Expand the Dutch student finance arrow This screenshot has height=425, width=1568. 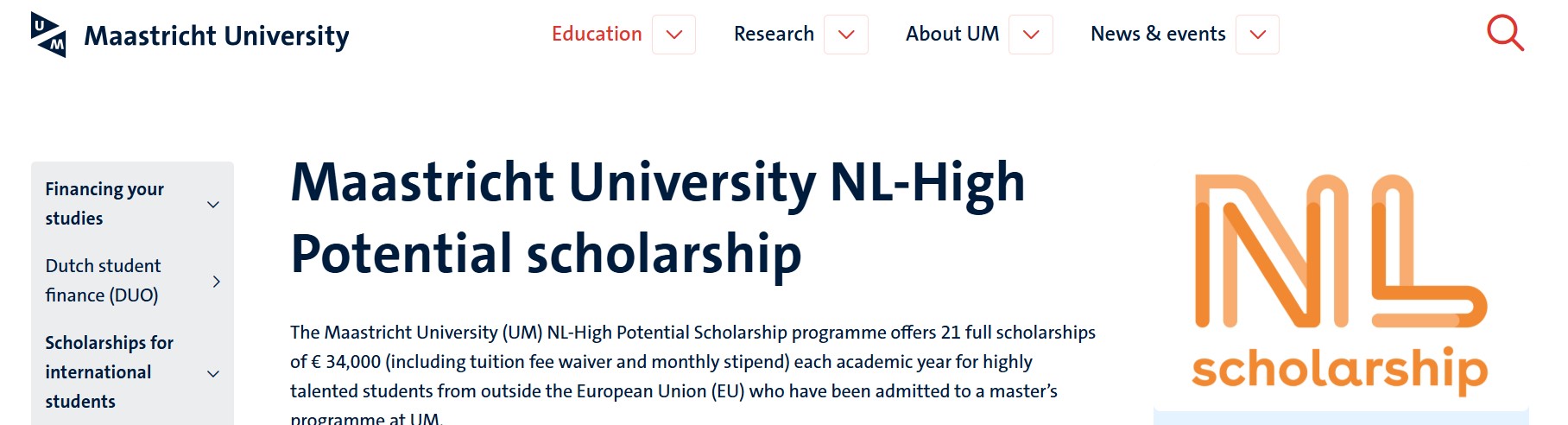pyautogui.click(x=216, y=282)
